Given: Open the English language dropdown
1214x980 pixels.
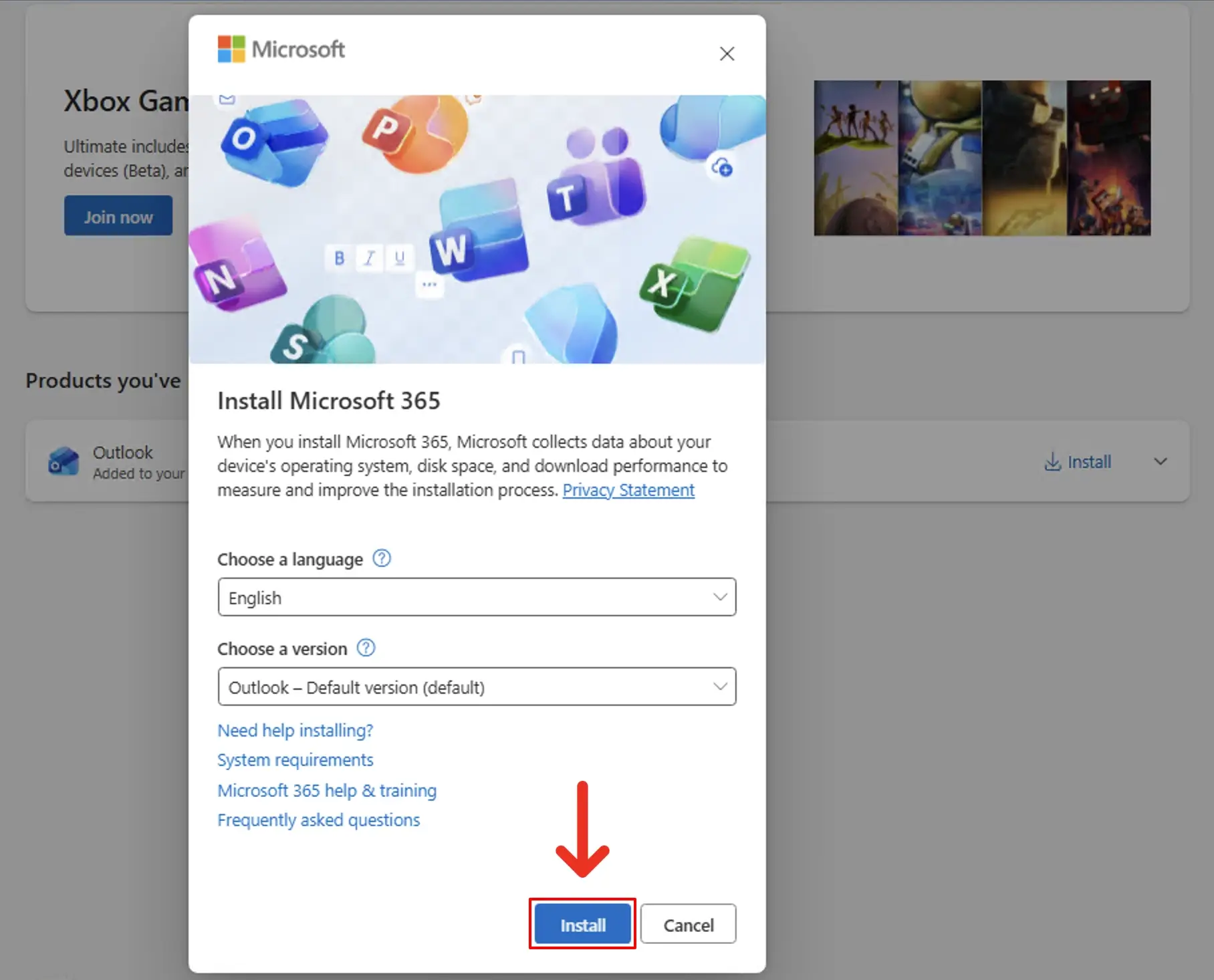Looking at the screenshot, I should [x=477, y=597].
